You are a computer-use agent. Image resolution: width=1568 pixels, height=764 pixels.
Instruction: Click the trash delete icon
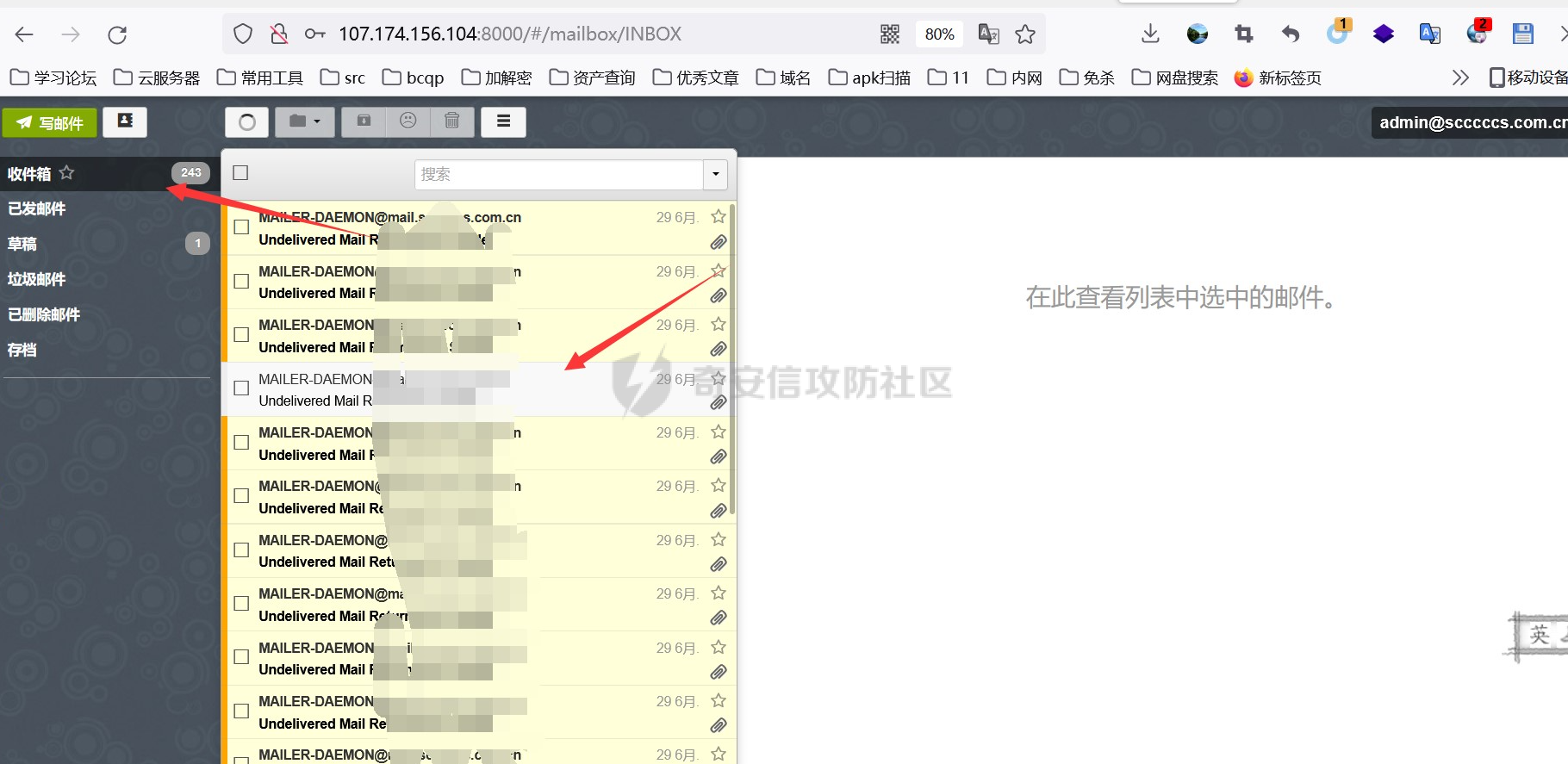pos(452,121)
